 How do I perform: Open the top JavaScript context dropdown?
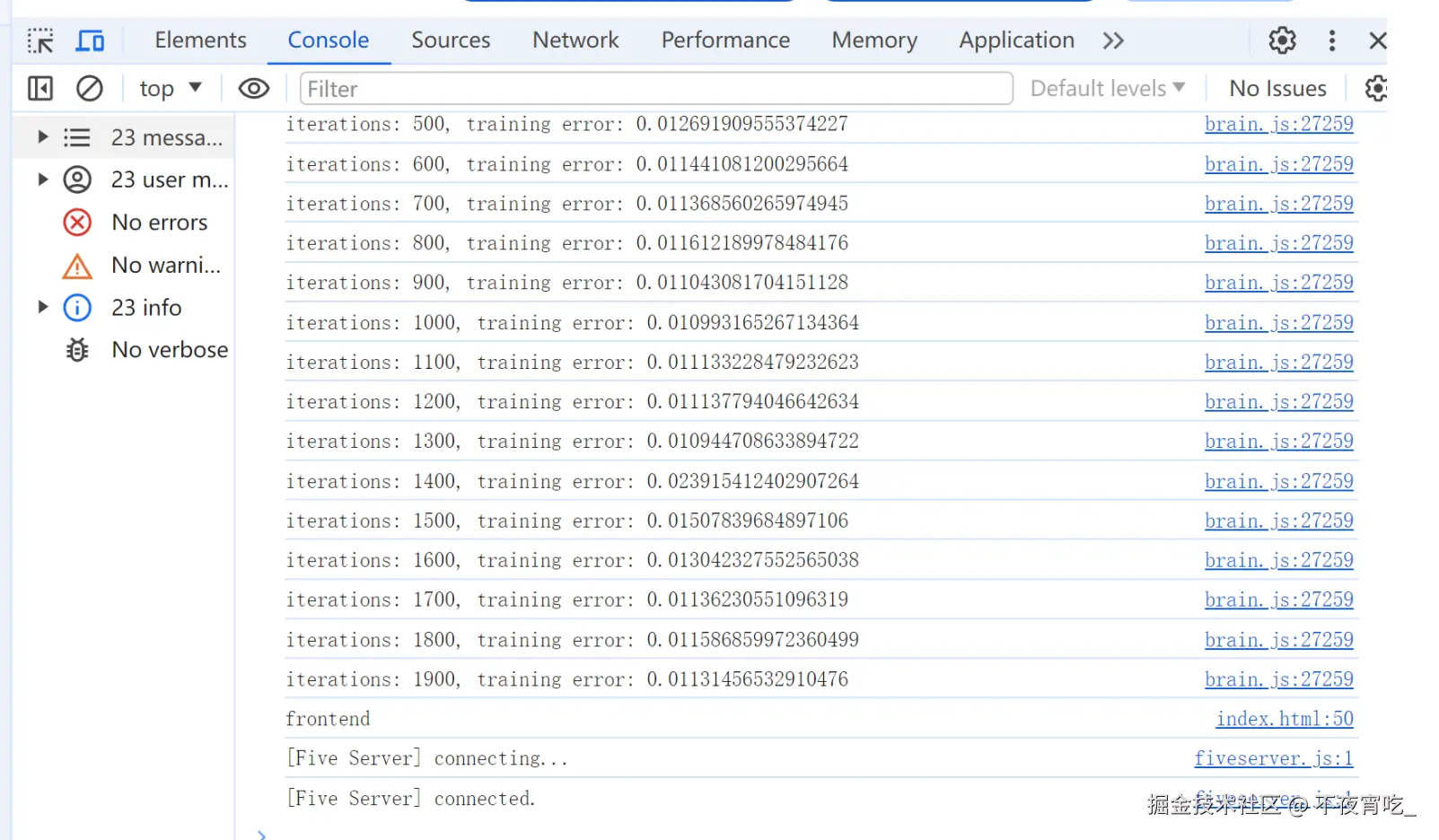(x=170, y=89)
